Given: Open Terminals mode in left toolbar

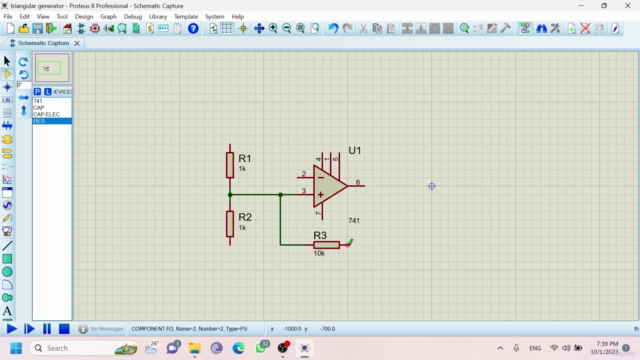Looking at the screenshot, I should (7, 153).
